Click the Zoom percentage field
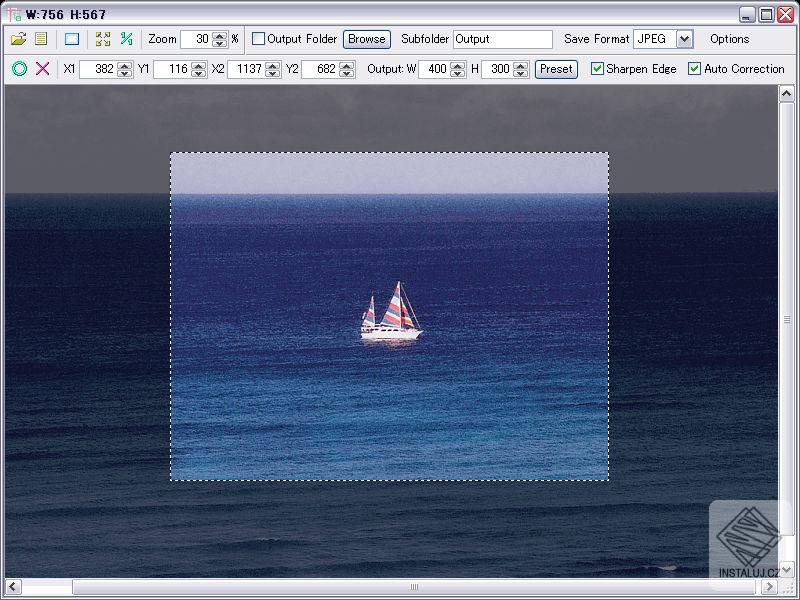Screen dimensions: 800x600 tap(197, 39)
